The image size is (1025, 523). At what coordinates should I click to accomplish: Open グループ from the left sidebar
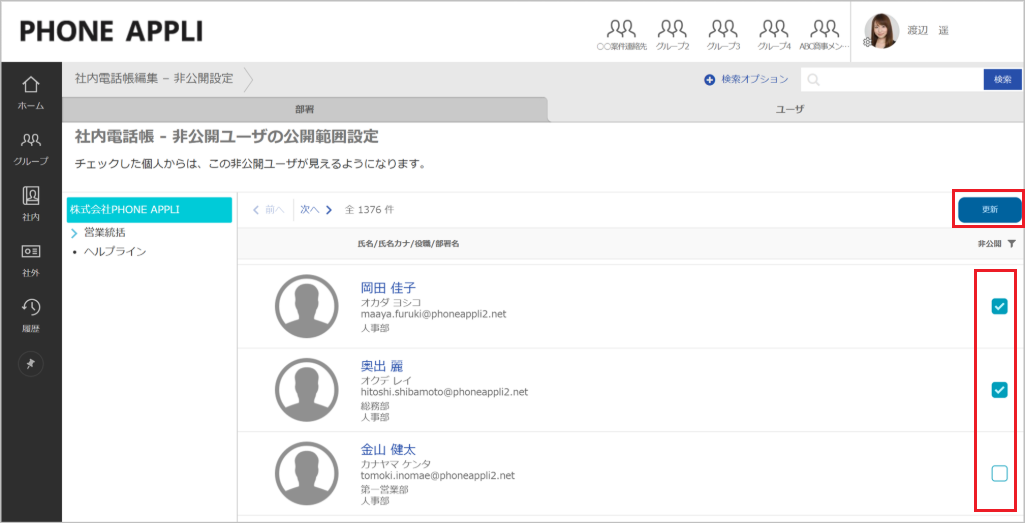(x=30, y=147)
